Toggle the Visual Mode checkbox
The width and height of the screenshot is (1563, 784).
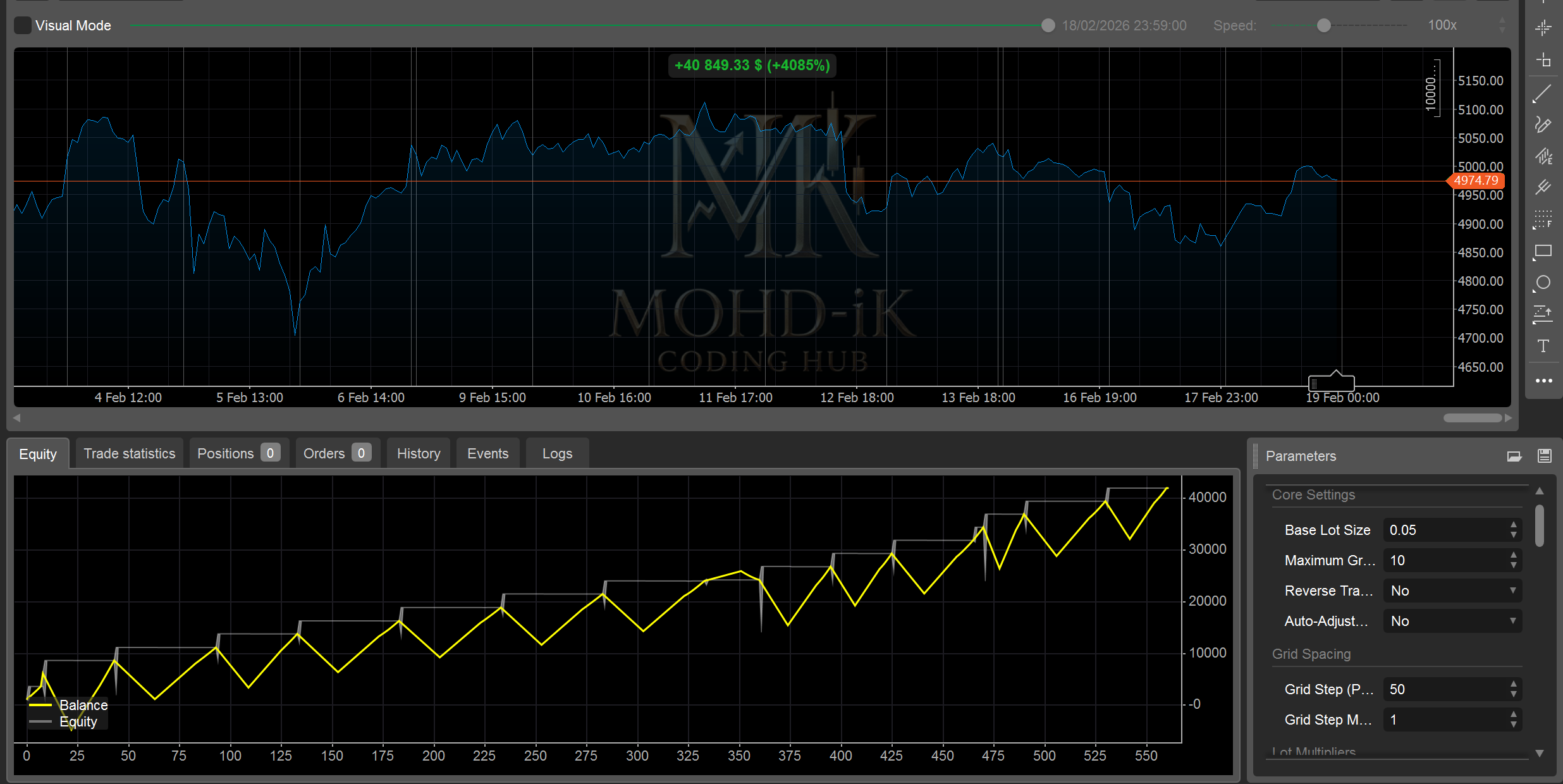pyautogui.click(x=23, y=25)
